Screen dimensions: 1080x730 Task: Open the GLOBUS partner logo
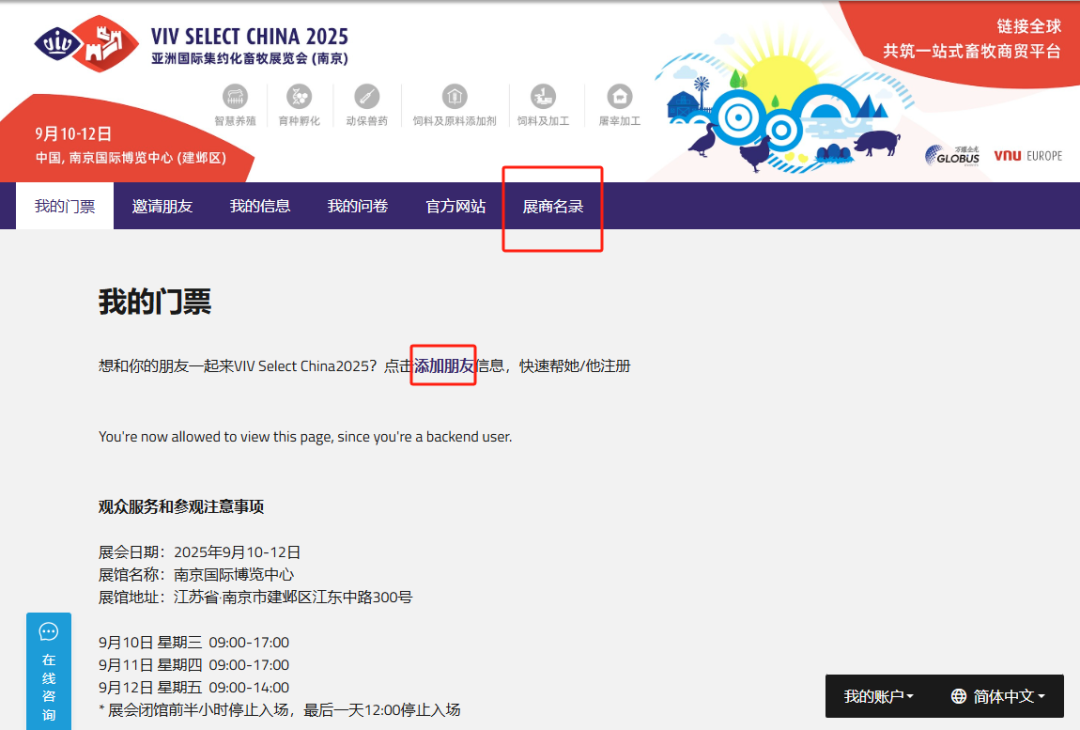[x=953, y=156]
